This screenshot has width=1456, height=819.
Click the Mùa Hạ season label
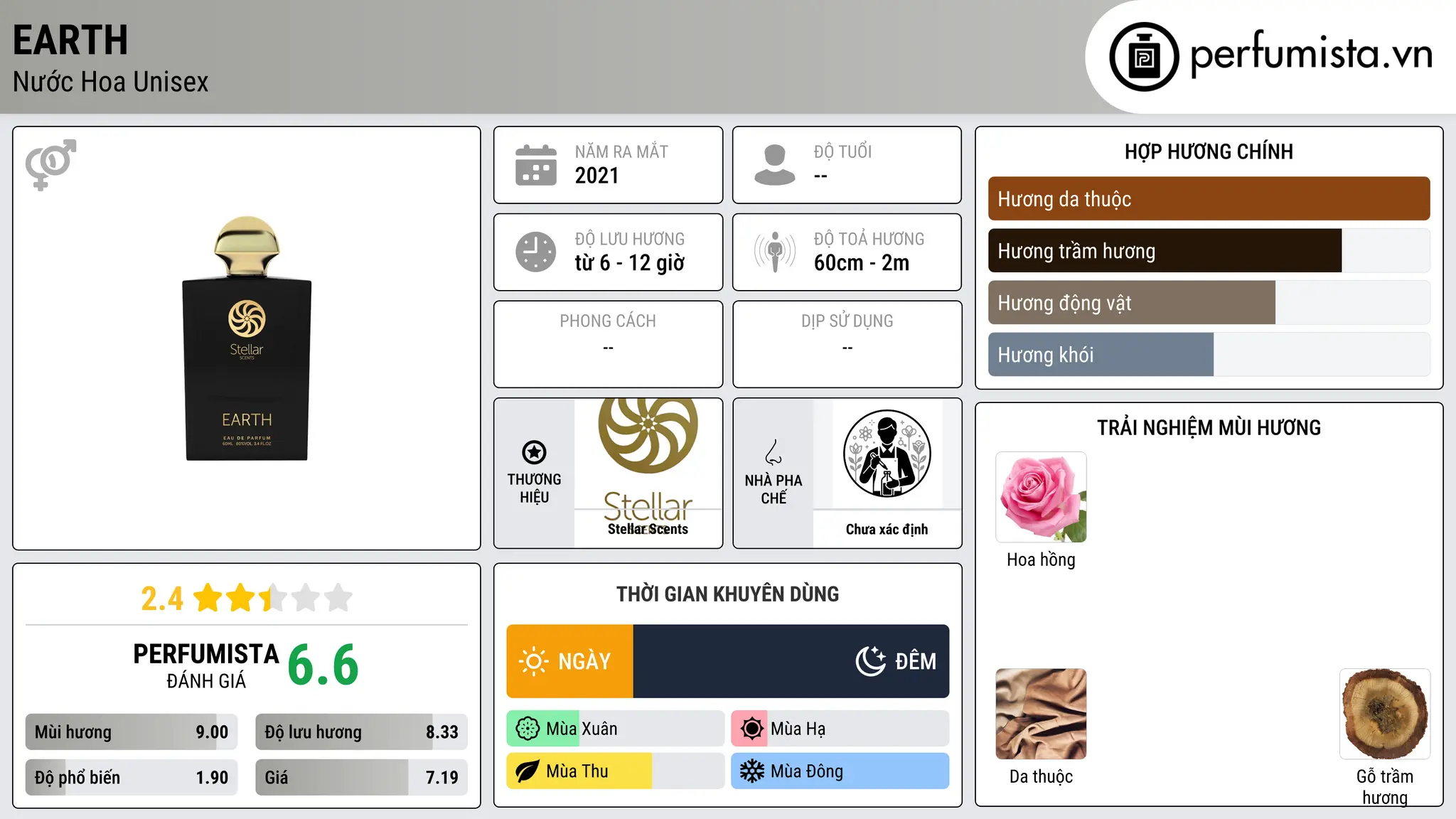[798, 729]
